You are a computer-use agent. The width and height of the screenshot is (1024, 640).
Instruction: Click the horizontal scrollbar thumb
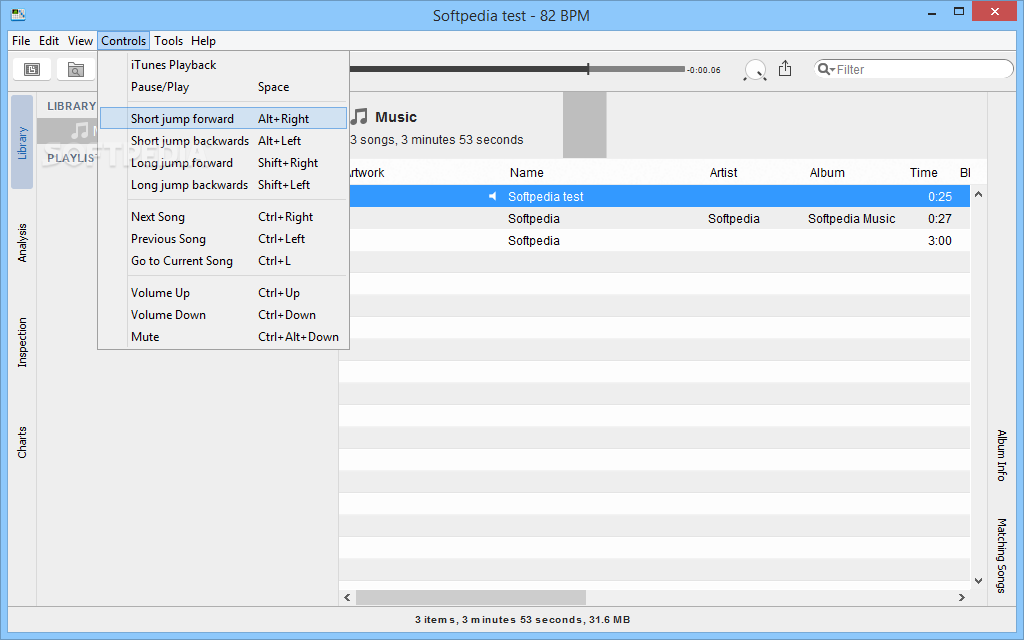point(470,598)
